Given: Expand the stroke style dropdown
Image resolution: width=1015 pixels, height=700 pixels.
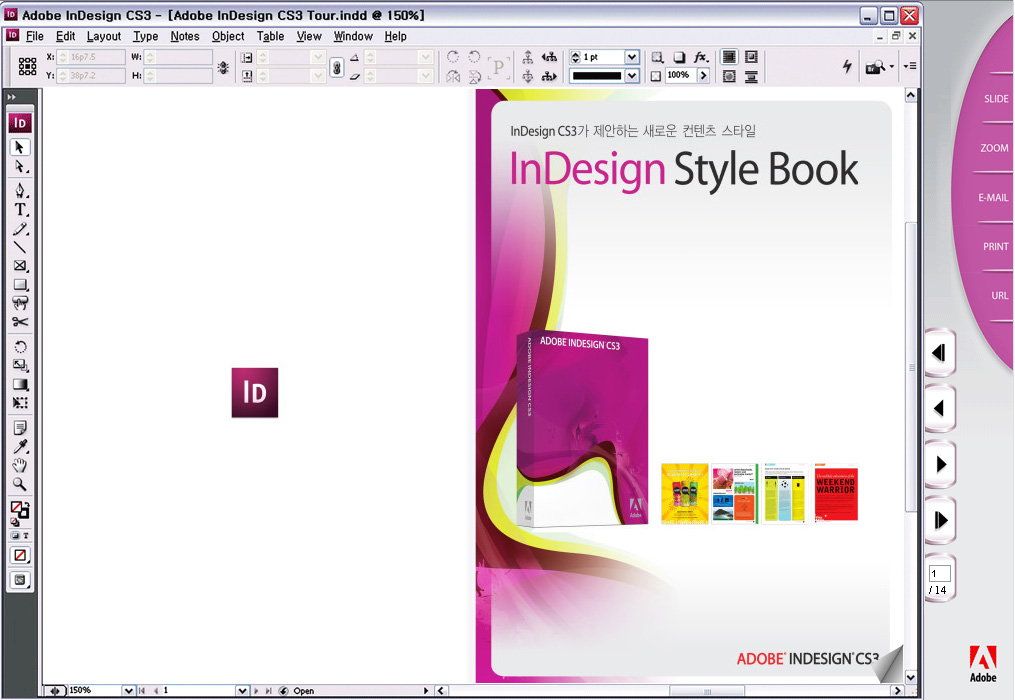Looking at the screenshot, I should pos(631,76).
